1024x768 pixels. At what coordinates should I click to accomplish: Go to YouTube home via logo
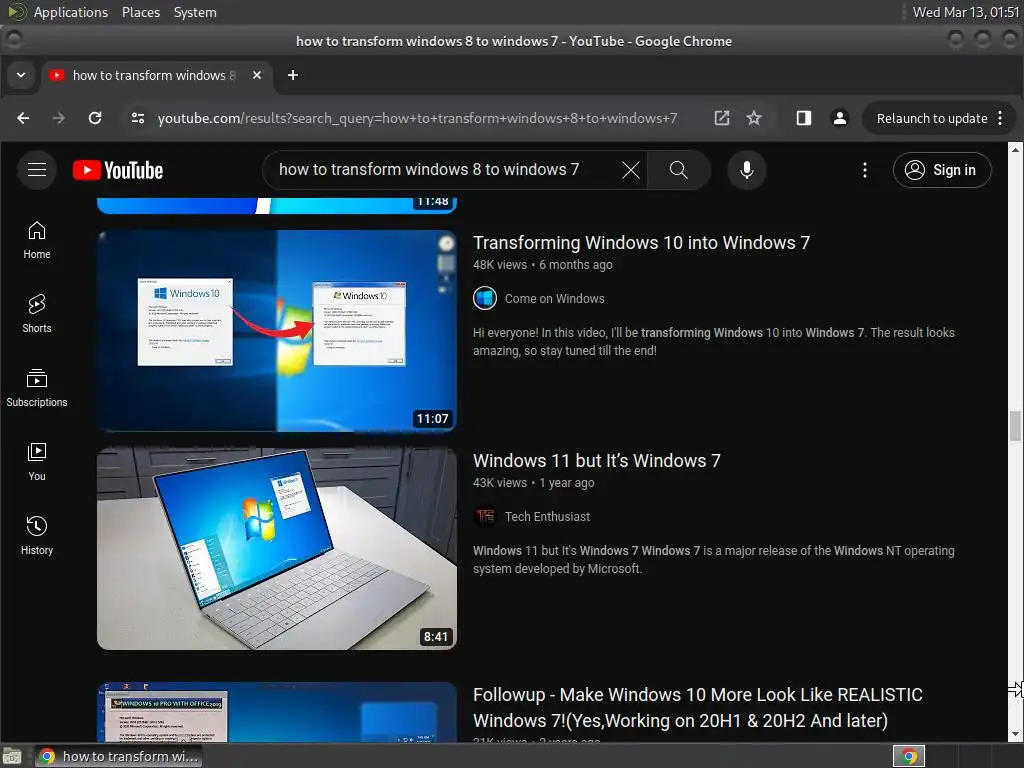[x=118, y=170]
